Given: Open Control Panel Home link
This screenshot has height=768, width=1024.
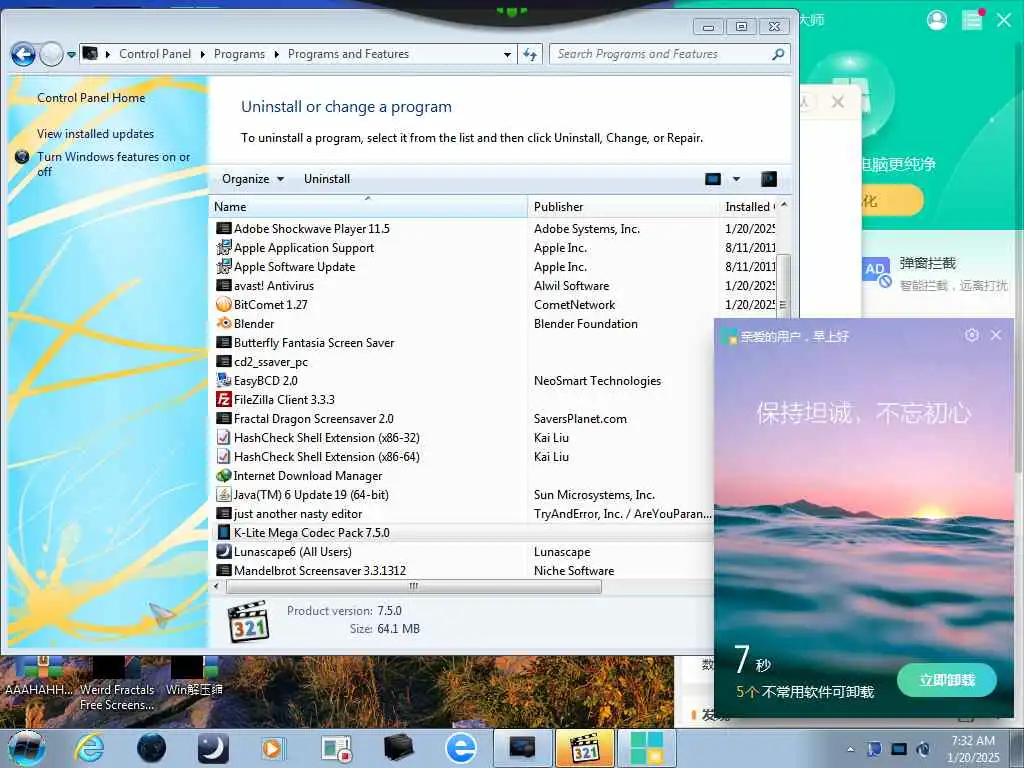Looking at the screenshot, I should point(91,98).
